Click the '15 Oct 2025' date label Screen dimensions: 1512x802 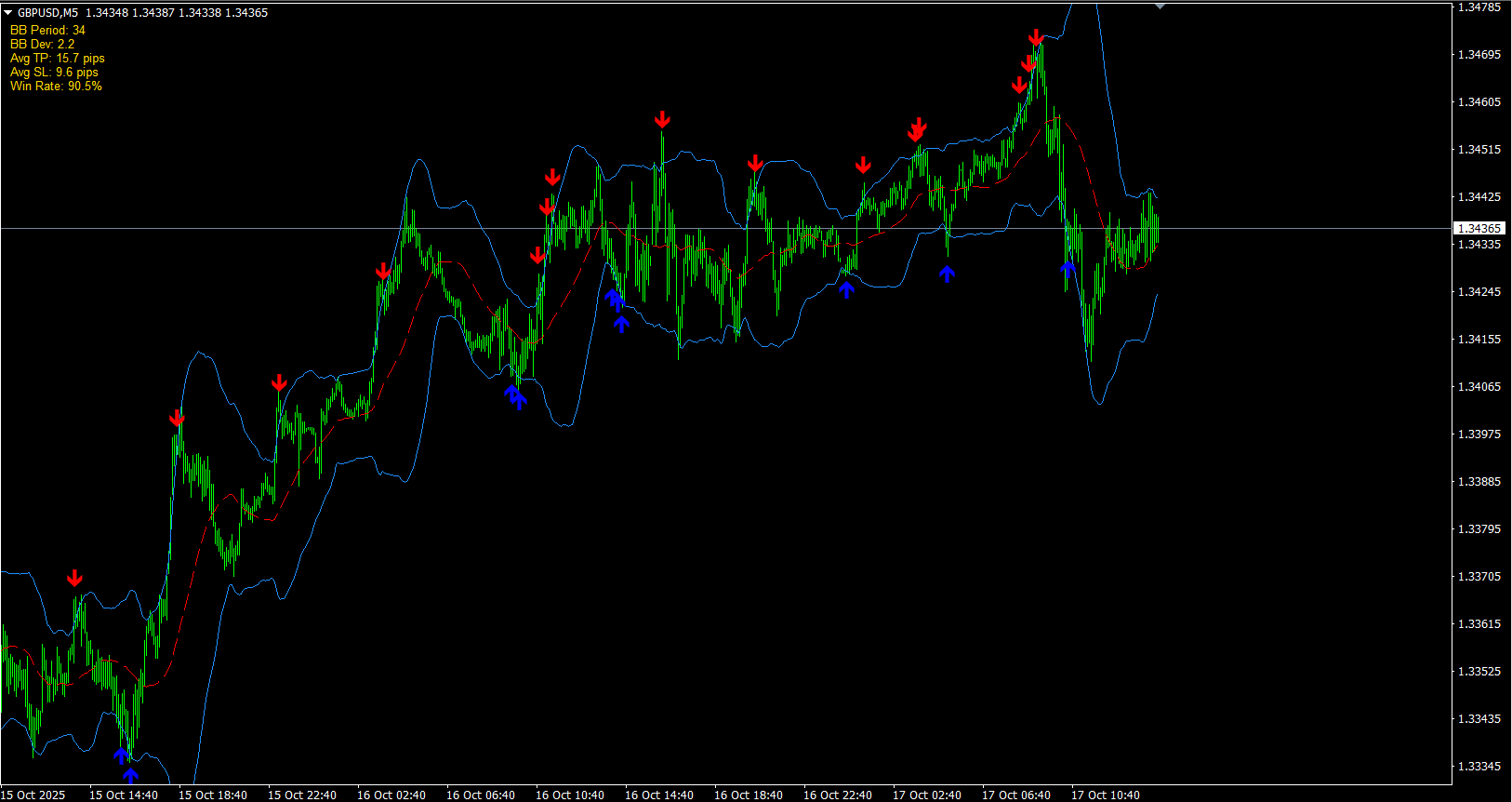33,795
